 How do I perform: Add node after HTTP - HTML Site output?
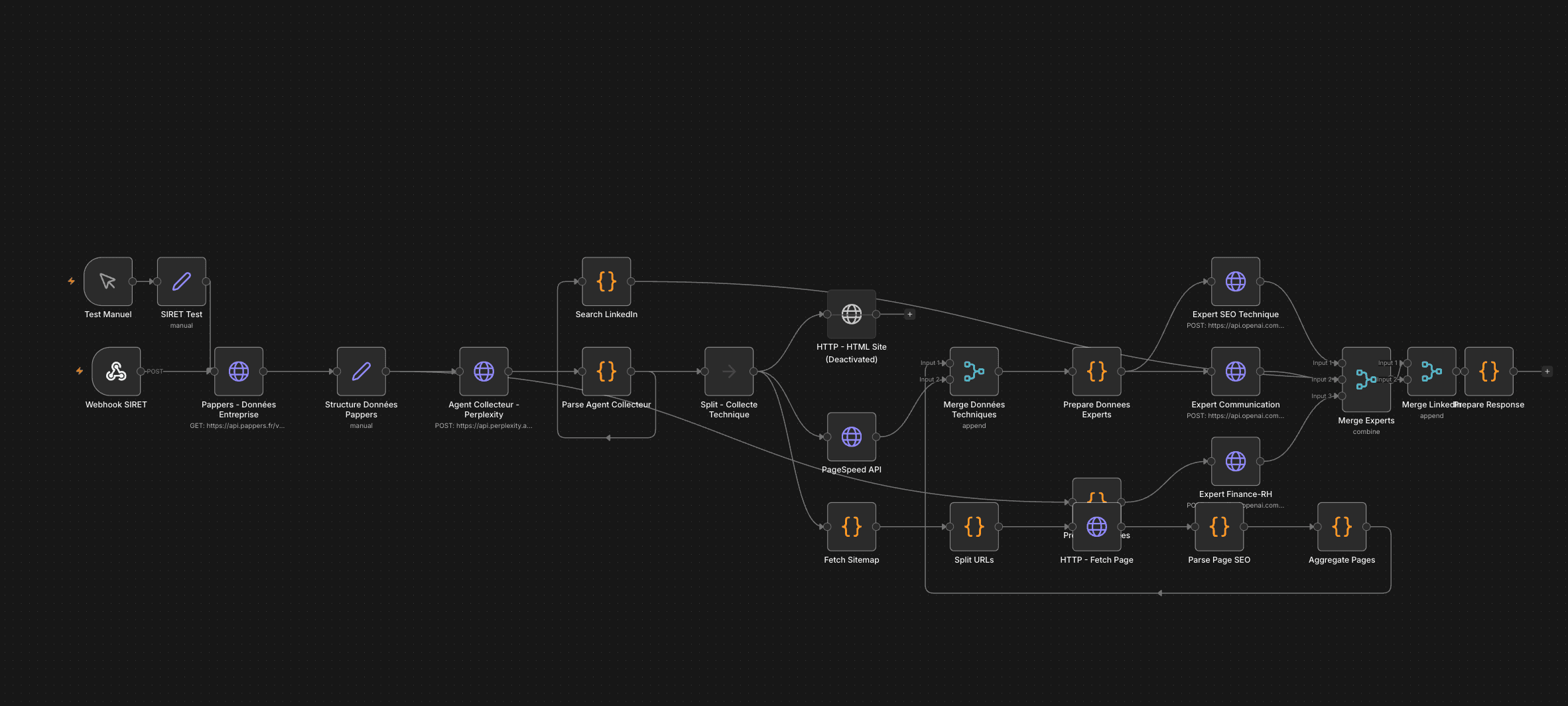tap(909, 315)
